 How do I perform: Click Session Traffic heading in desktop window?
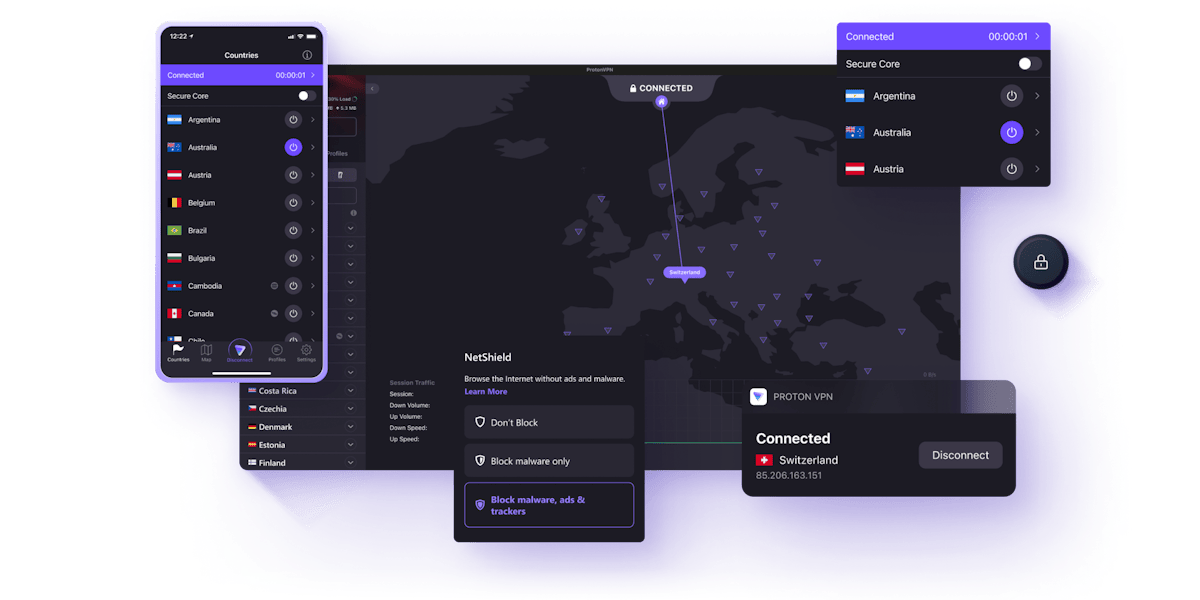pyautogui.click(x=412, y=382)
